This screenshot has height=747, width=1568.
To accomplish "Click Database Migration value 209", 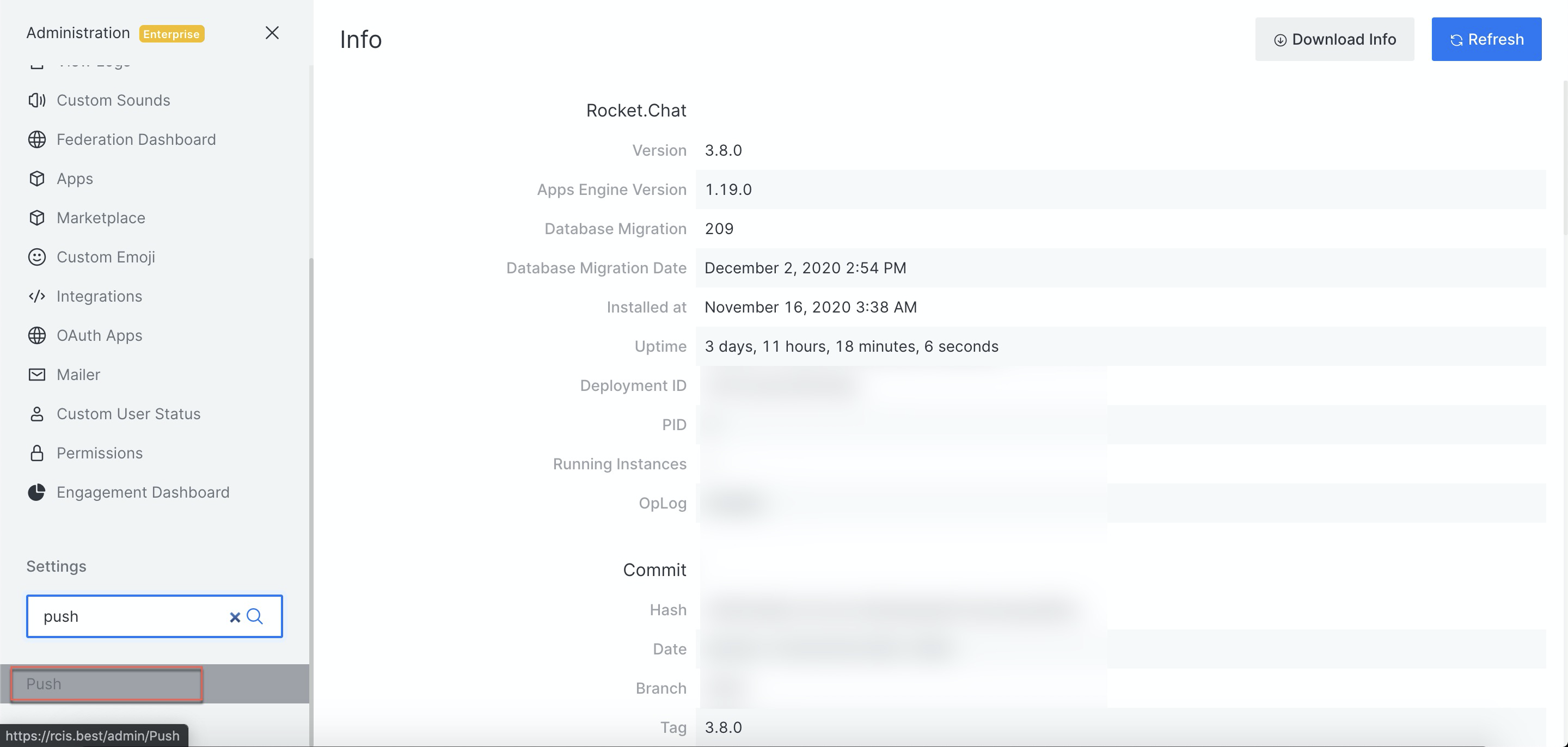I will 719,229.
